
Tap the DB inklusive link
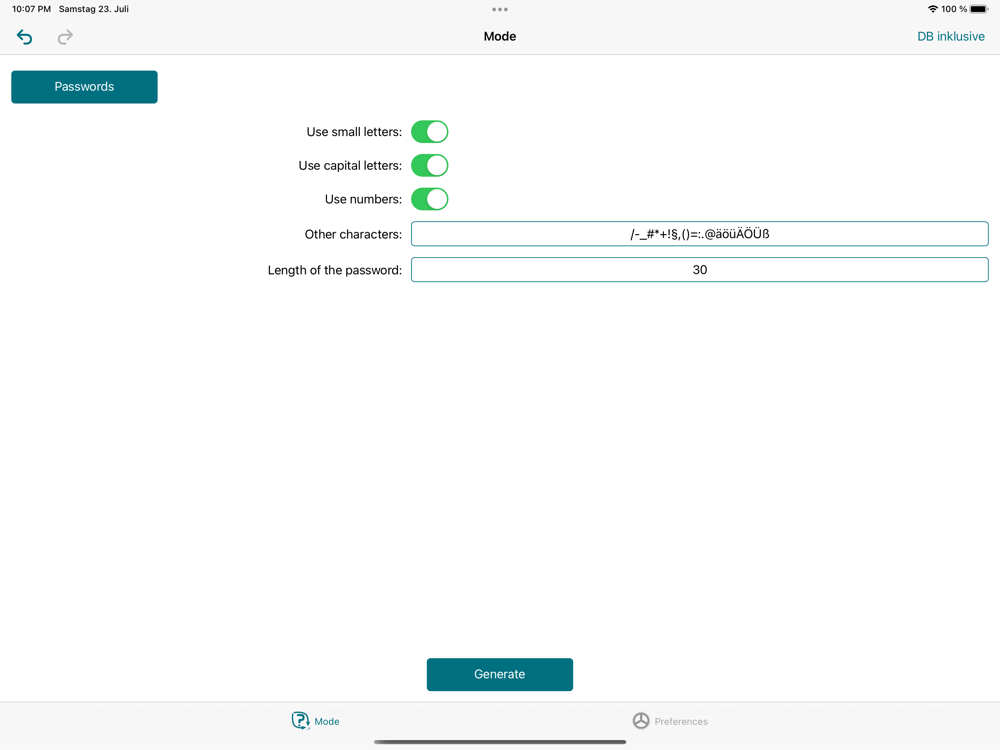point(950,36)
